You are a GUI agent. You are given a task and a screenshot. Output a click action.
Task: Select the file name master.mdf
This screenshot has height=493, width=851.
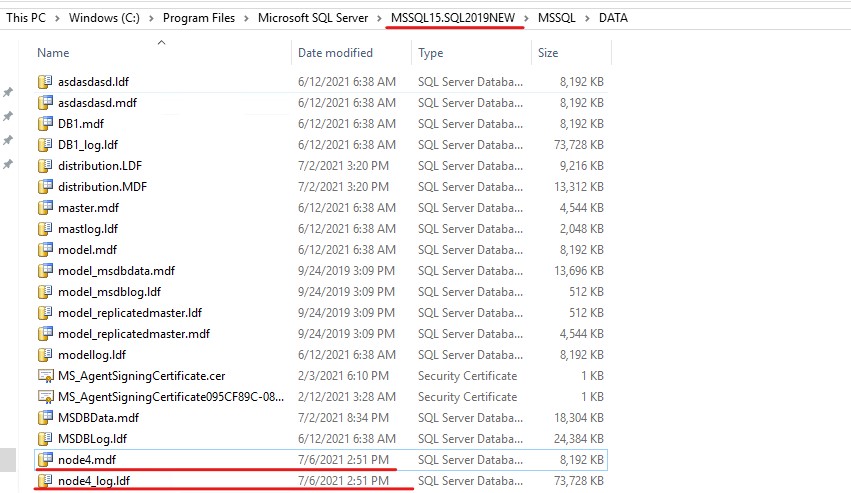tap(88, 208)
